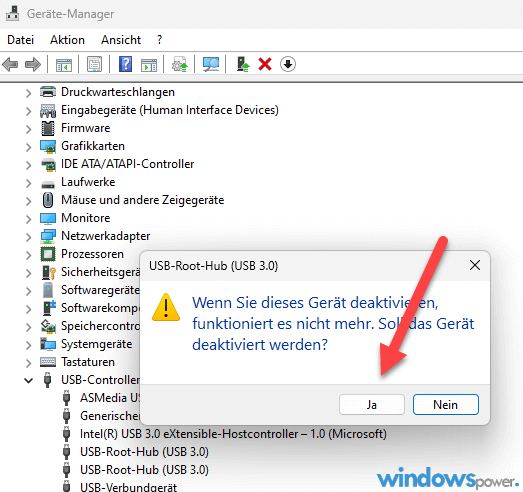The width and height of the screenshot is (523, 492).
Task: Open the Datei menu
Action: tap(21, 40)
